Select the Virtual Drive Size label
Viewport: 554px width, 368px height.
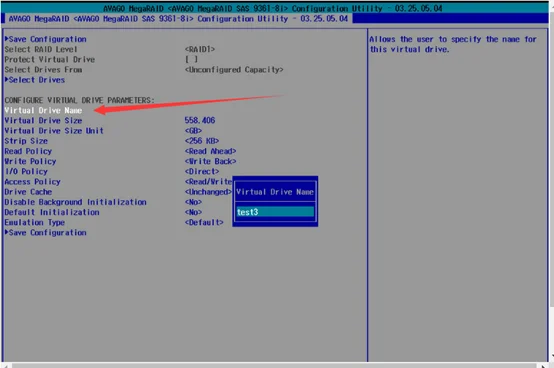click(x=43, y=120)
